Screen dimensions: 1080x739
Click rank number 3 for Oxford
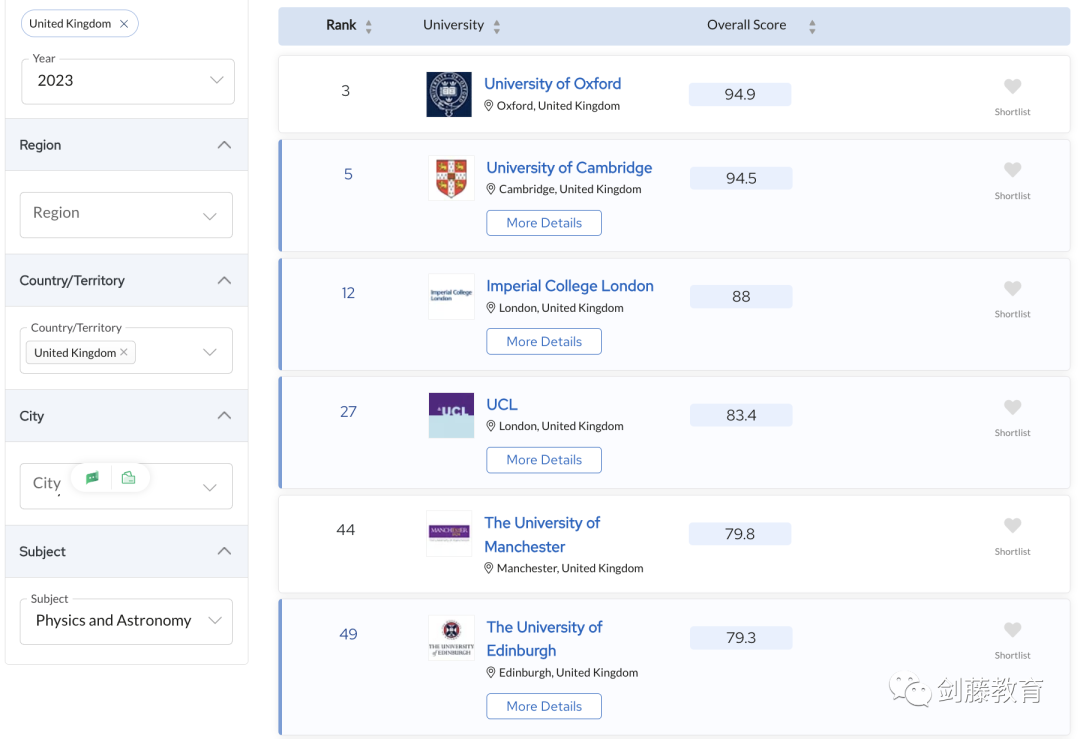point(346,91)
